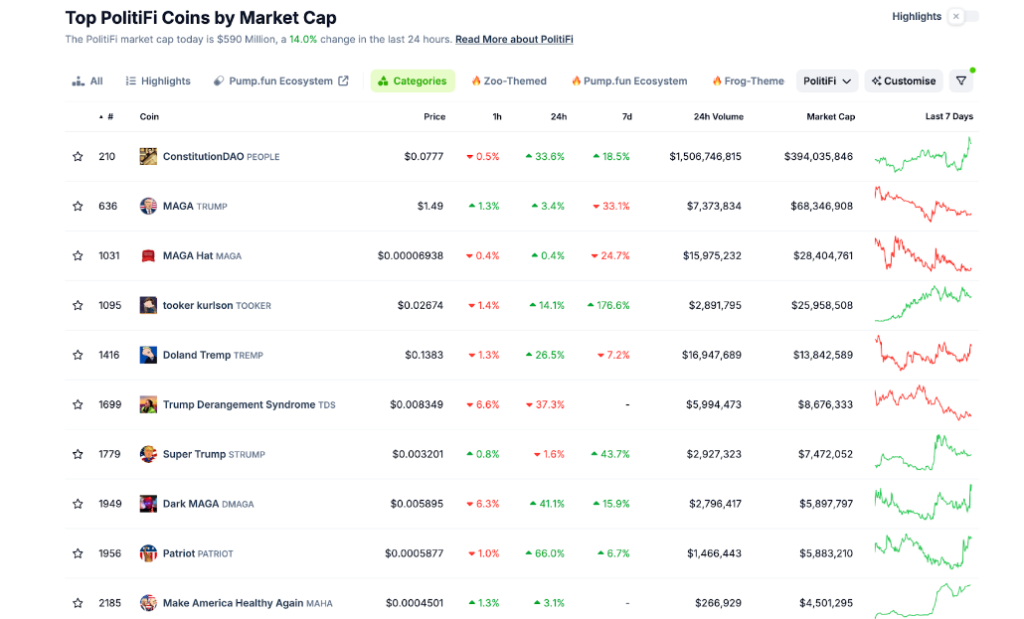
Task: View Patriot 7-day sparkline chart
Action: click(x=923, y=552)
